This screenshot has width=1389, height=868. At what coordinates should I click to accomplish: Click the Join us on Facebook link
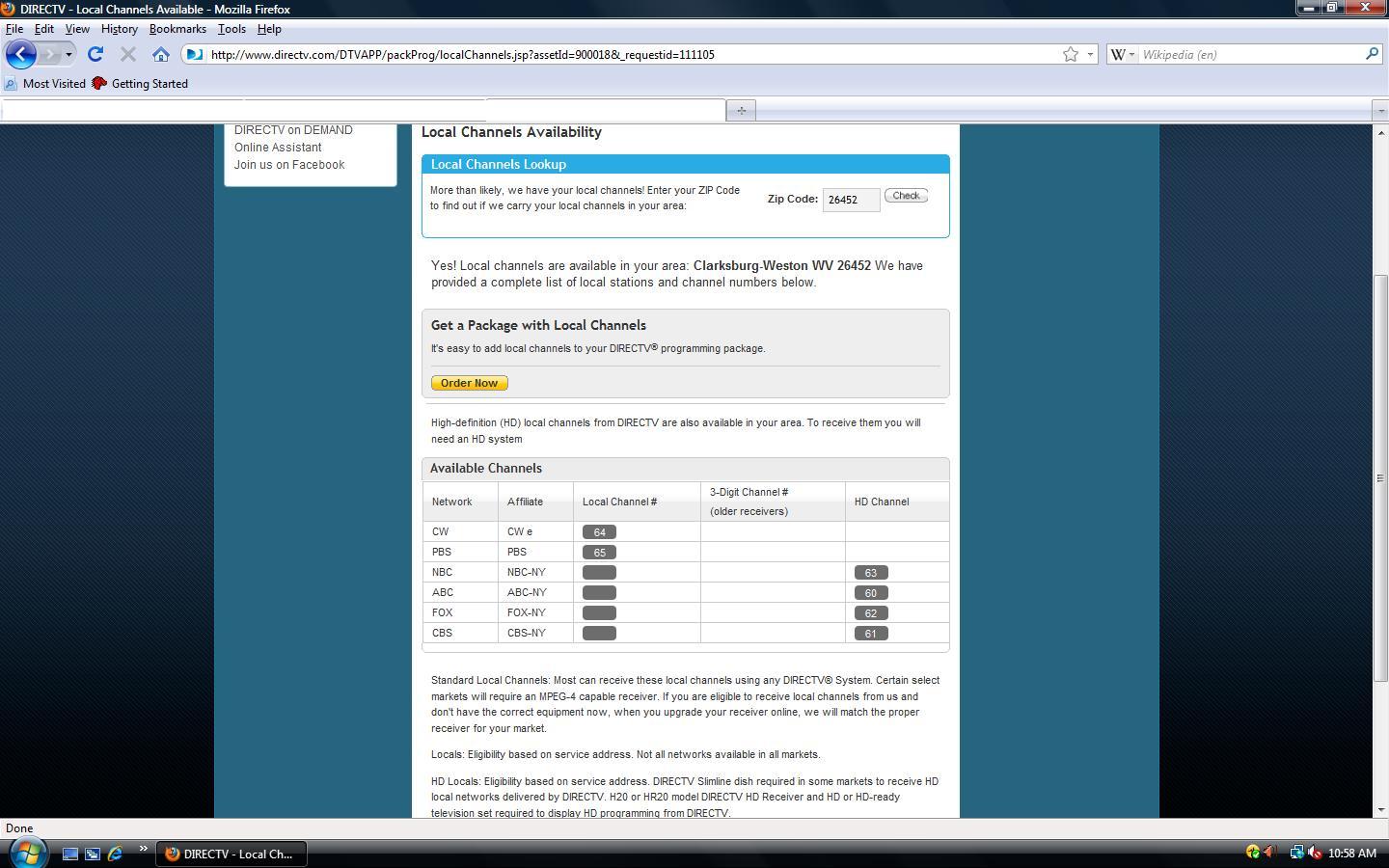289,165
